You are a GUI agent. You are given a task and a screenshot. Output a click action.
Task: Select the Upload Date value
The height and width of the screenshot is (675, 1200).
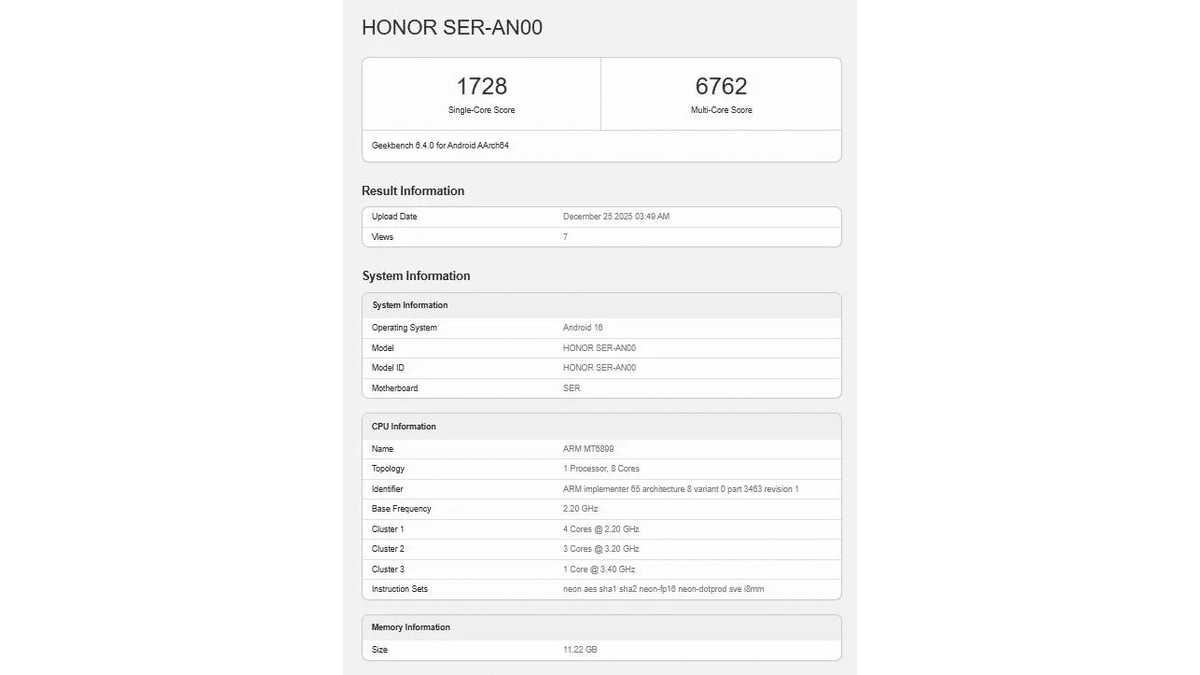point(616,217)
